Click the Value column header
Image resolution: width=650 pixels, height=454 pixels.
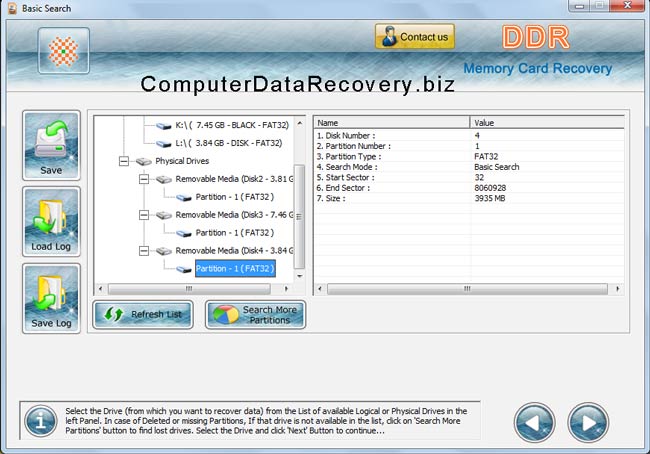click(547, 123)
